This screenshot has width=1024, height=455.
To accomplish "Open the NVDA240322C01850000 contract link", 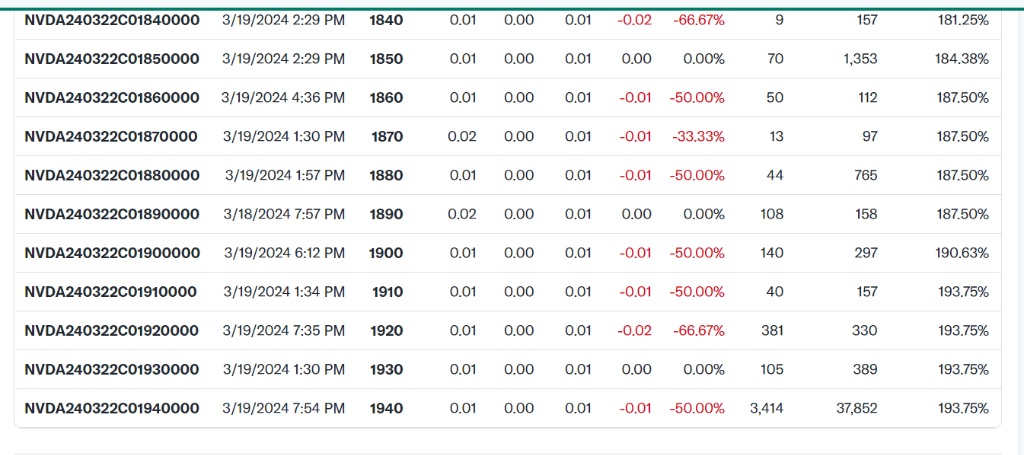I will pos(112,59).
